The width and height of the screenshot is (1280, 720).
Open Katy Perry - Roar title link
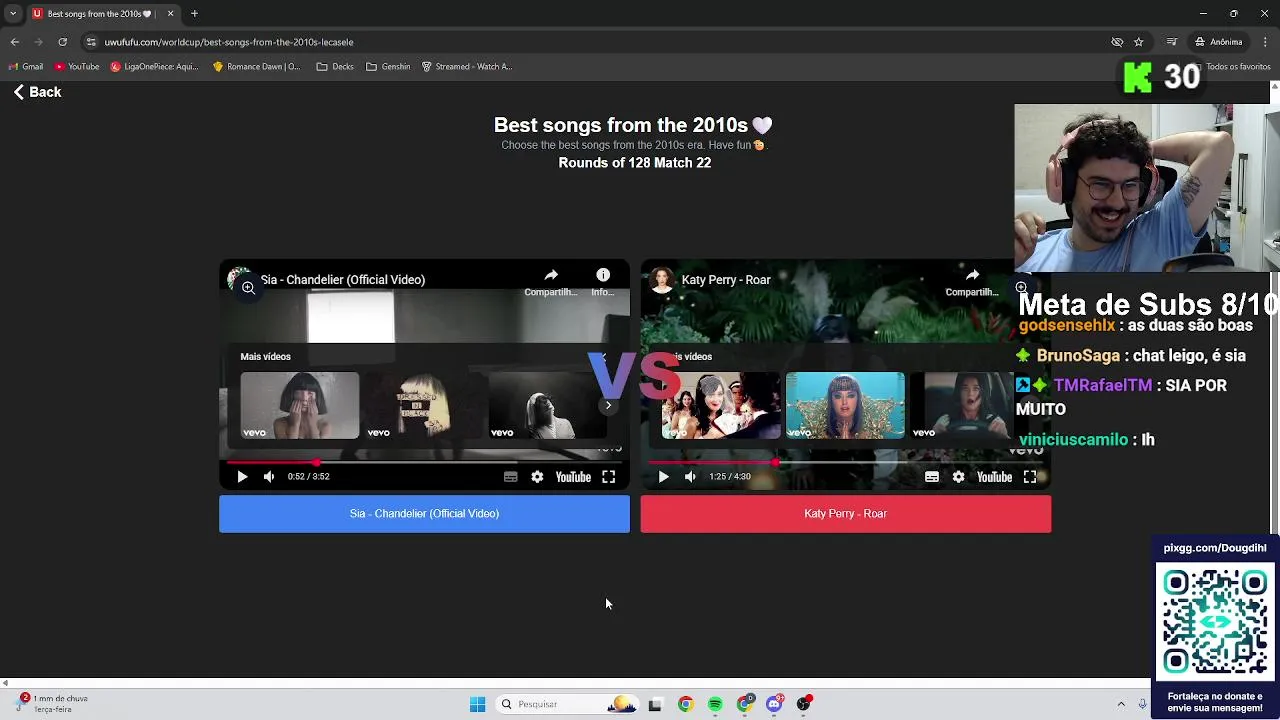(726, 280)
